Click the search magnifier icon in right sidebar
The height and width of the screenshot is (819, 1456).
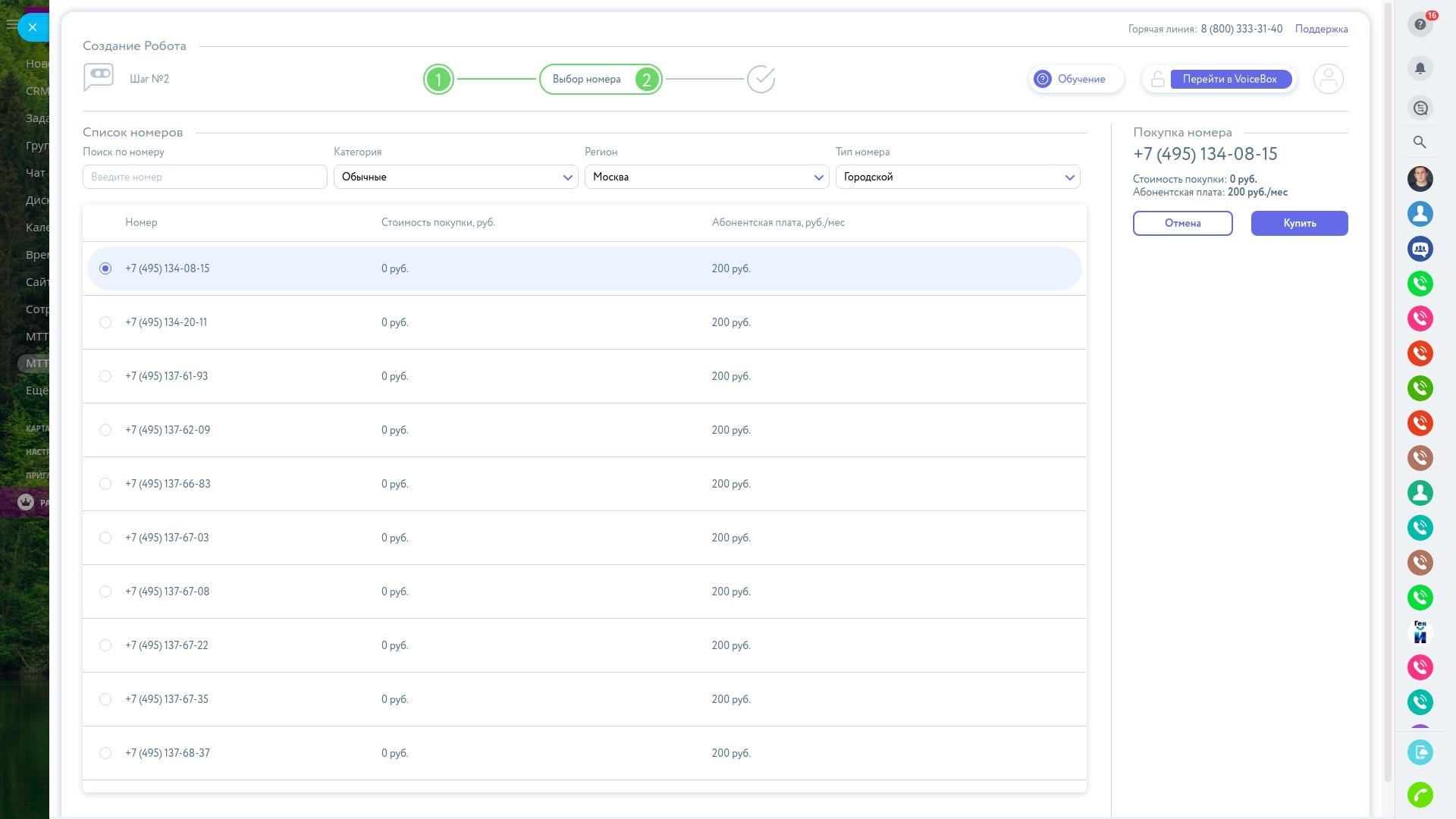click(x=1420, y=142)
